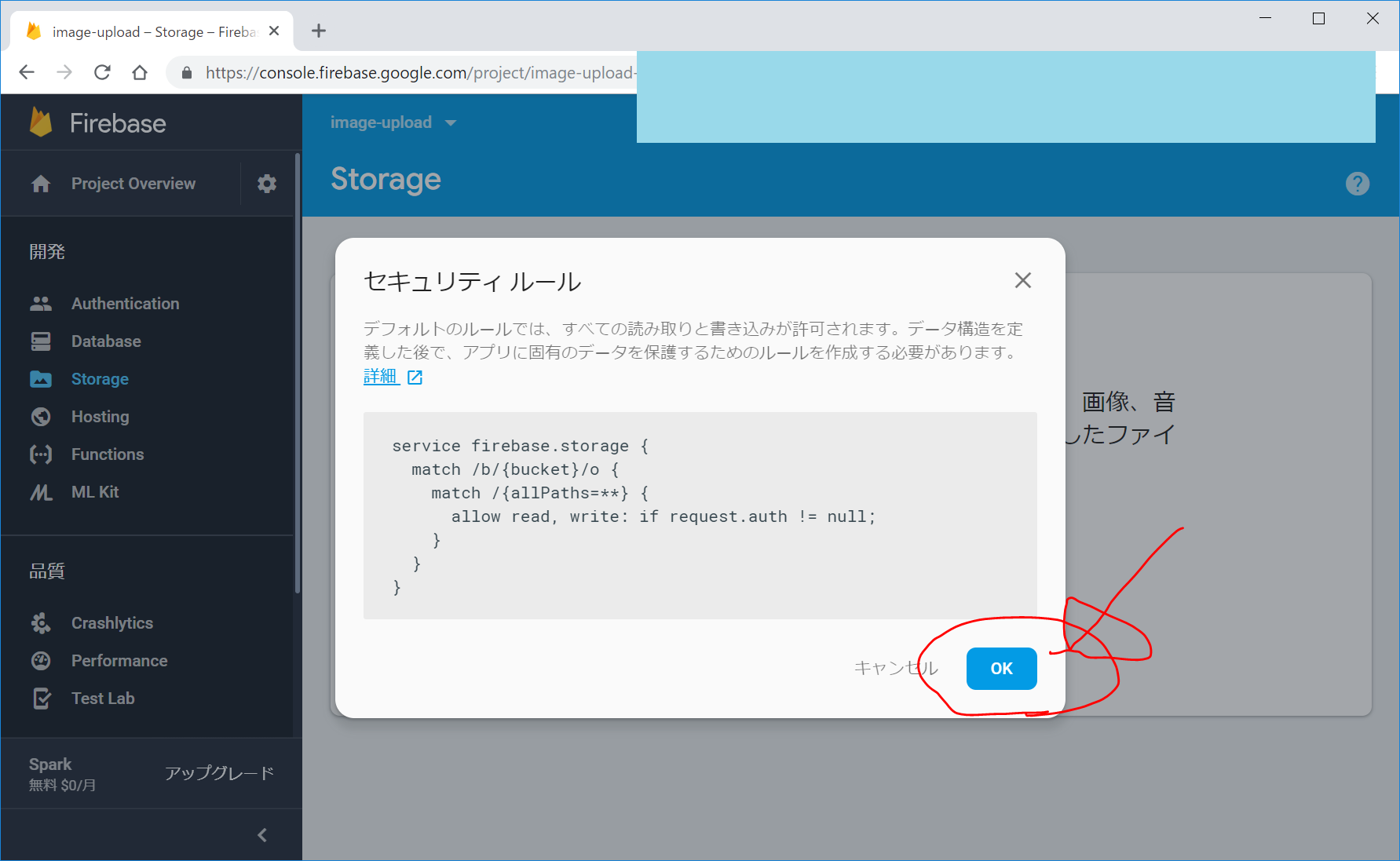1400x861 pixels.
Task: Open Authentication from the sidebar
Action: [125, 304]
